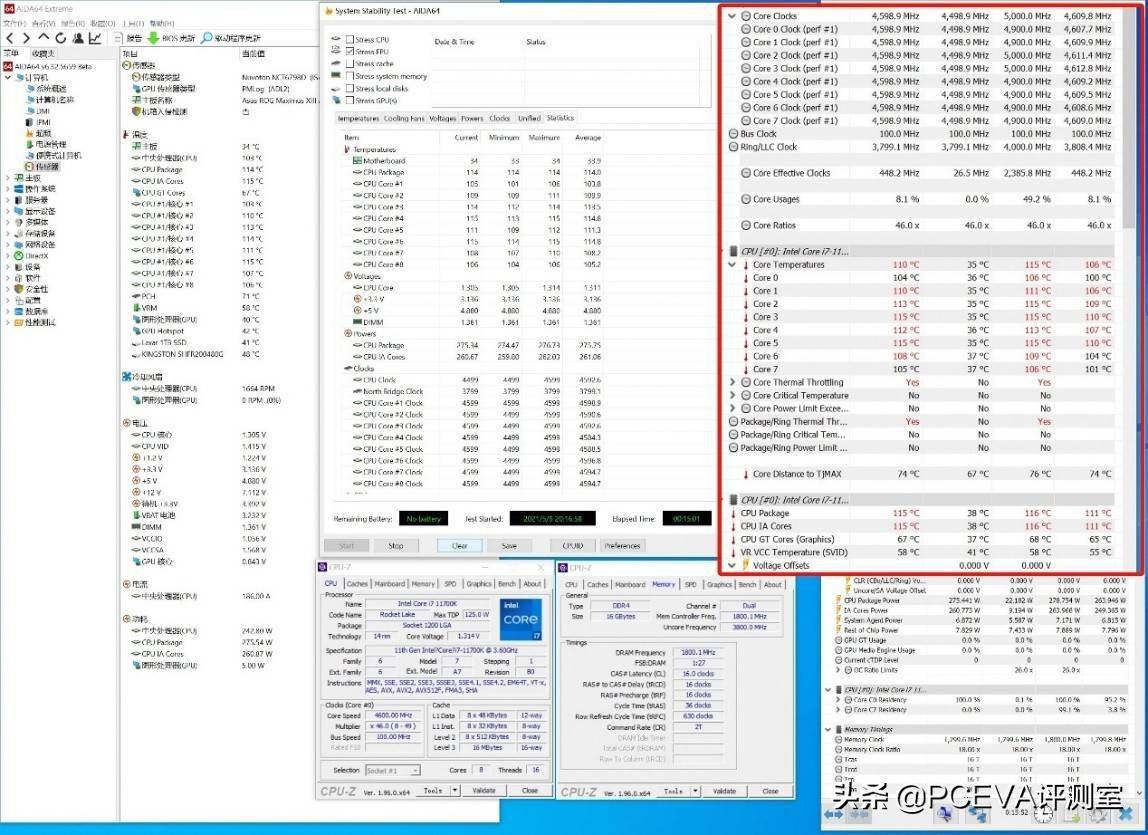This screenshot has width=1148, height=835.
Task: Click the Core Speed value 4600.00 MHz
Action: [x=395, y=716]
